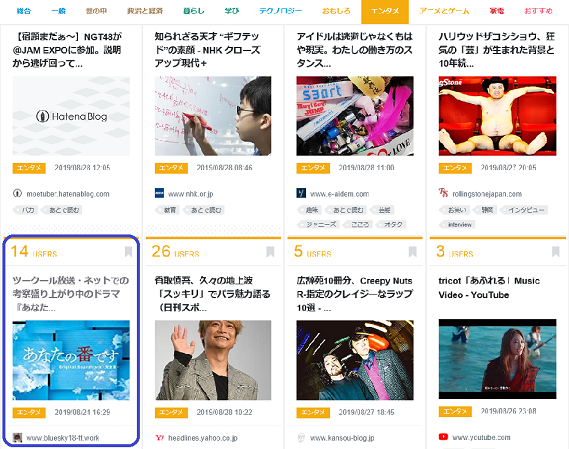Viewport: 569px width, 449px height.
Task: Click the ジャニーズ tag
Action: (319, 224)
